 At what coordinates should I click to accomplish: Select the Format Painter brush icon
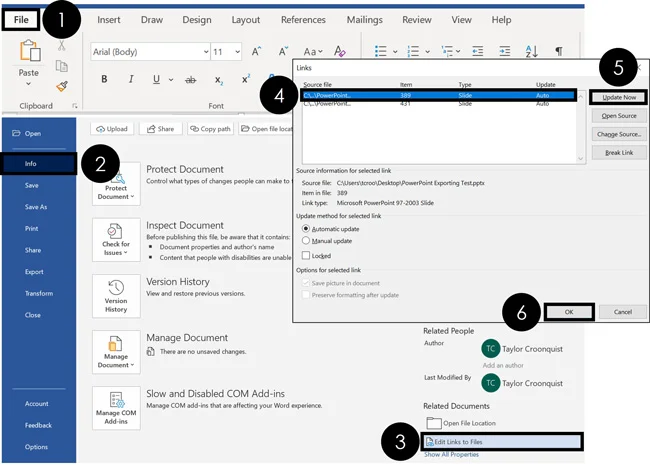coord(62,86)
